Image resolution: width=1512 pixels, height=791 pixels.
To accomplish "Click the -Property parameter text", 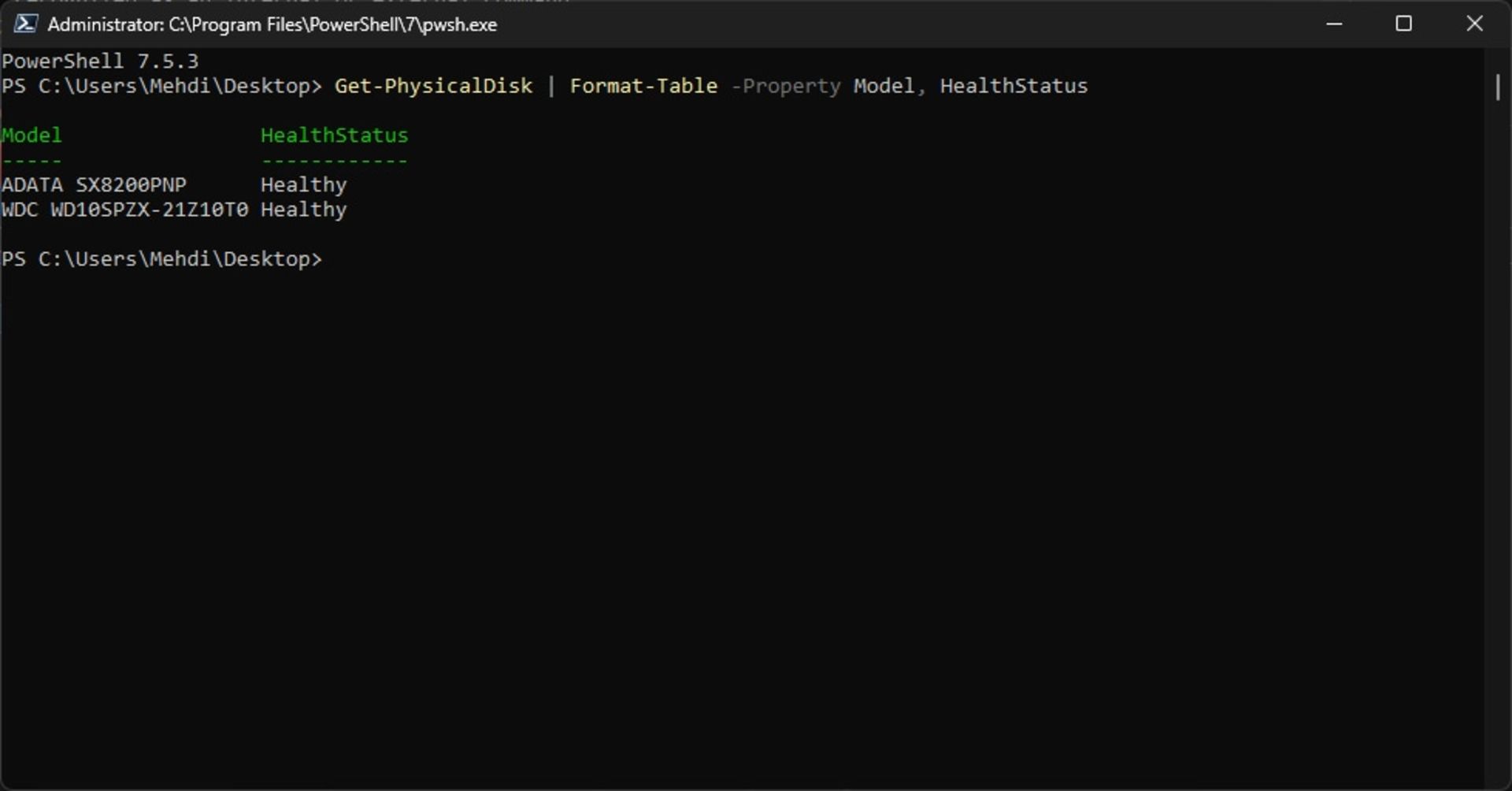I will click(786, 86).
